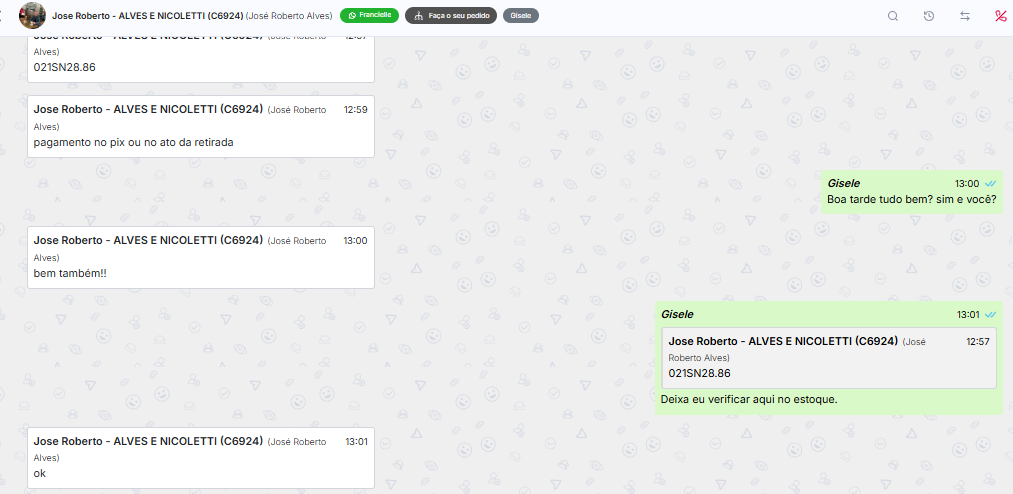This screenshot has width=1013, height=494.
Task: Open the conversation history clock icon
Action: pyautogui.click(x=929, y=16)
